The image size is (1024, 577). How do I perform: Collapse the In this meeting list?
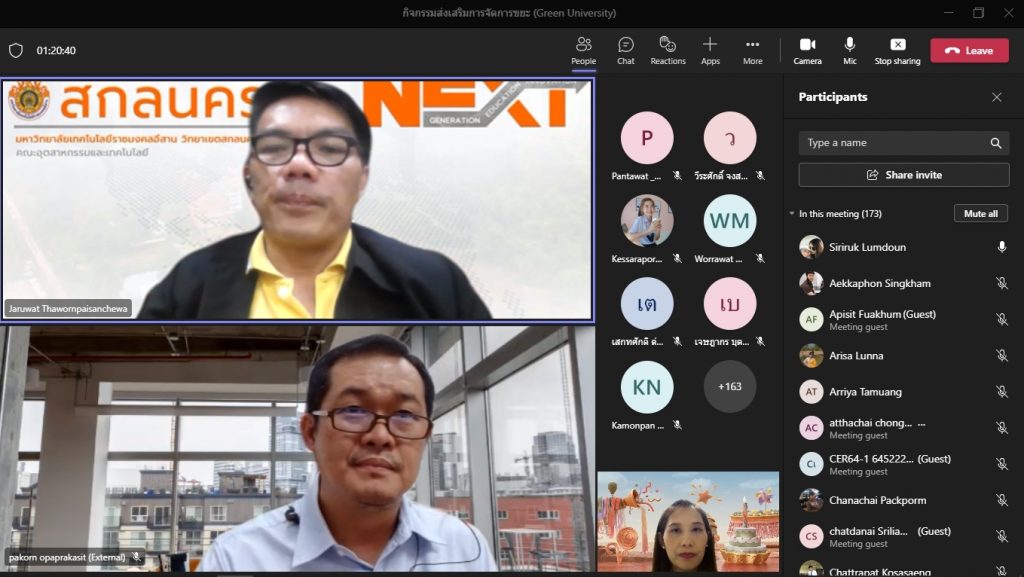coord(792,214)
